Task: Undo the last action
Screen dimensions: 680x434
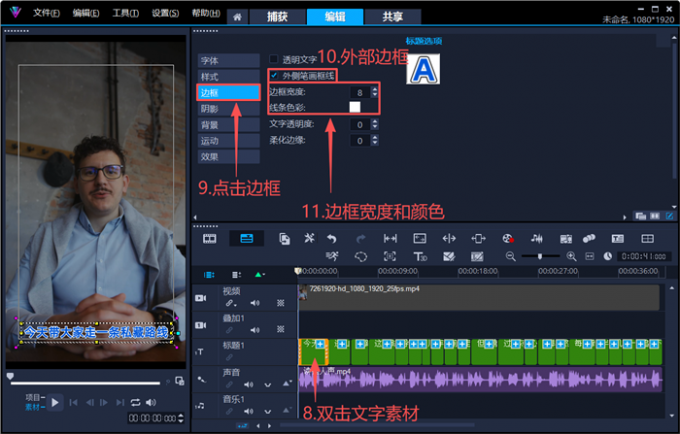Action: pyautogui.click(x=332, y=238)
